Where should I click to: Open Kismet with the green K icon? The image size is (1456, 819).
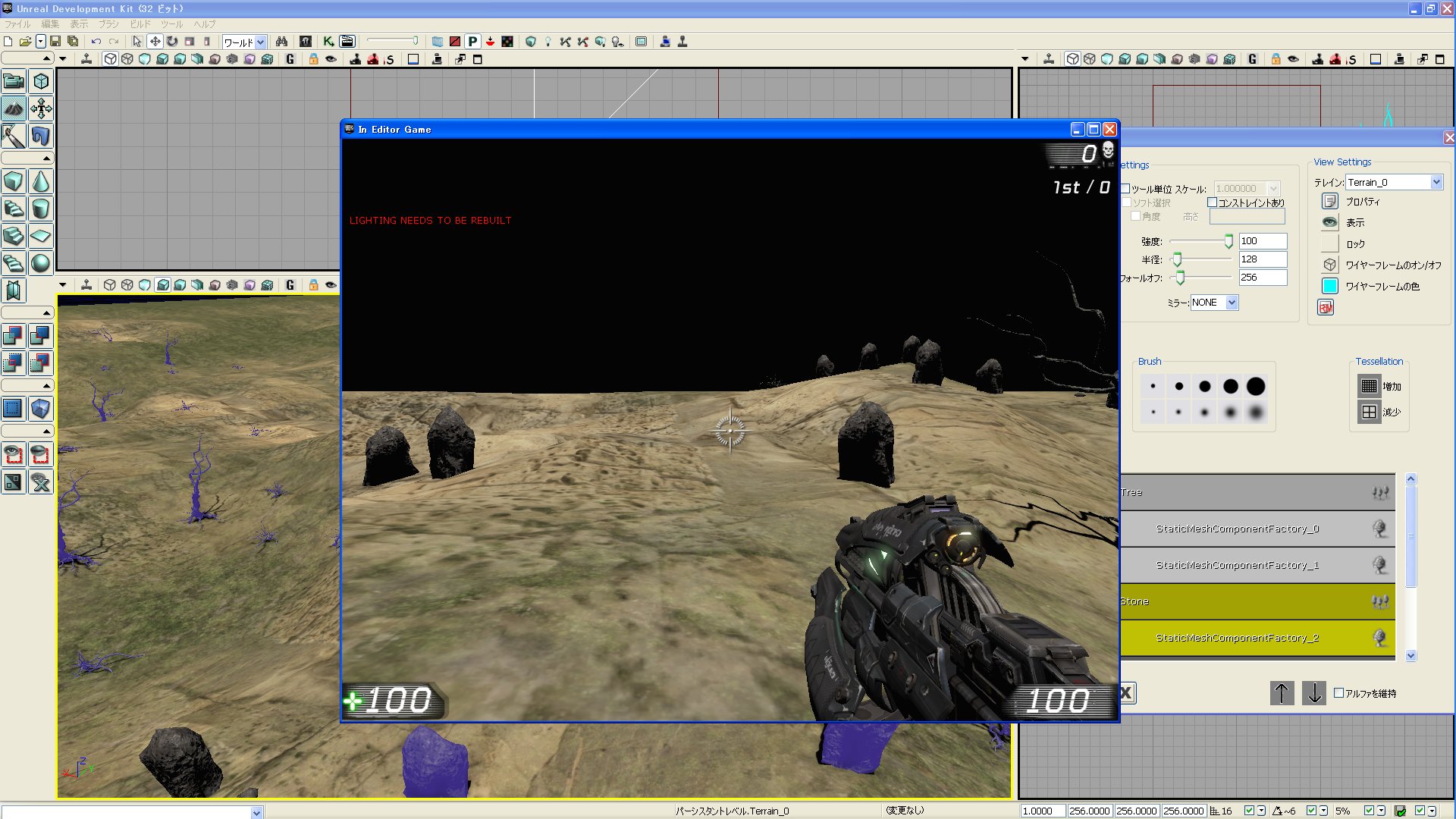328,42
